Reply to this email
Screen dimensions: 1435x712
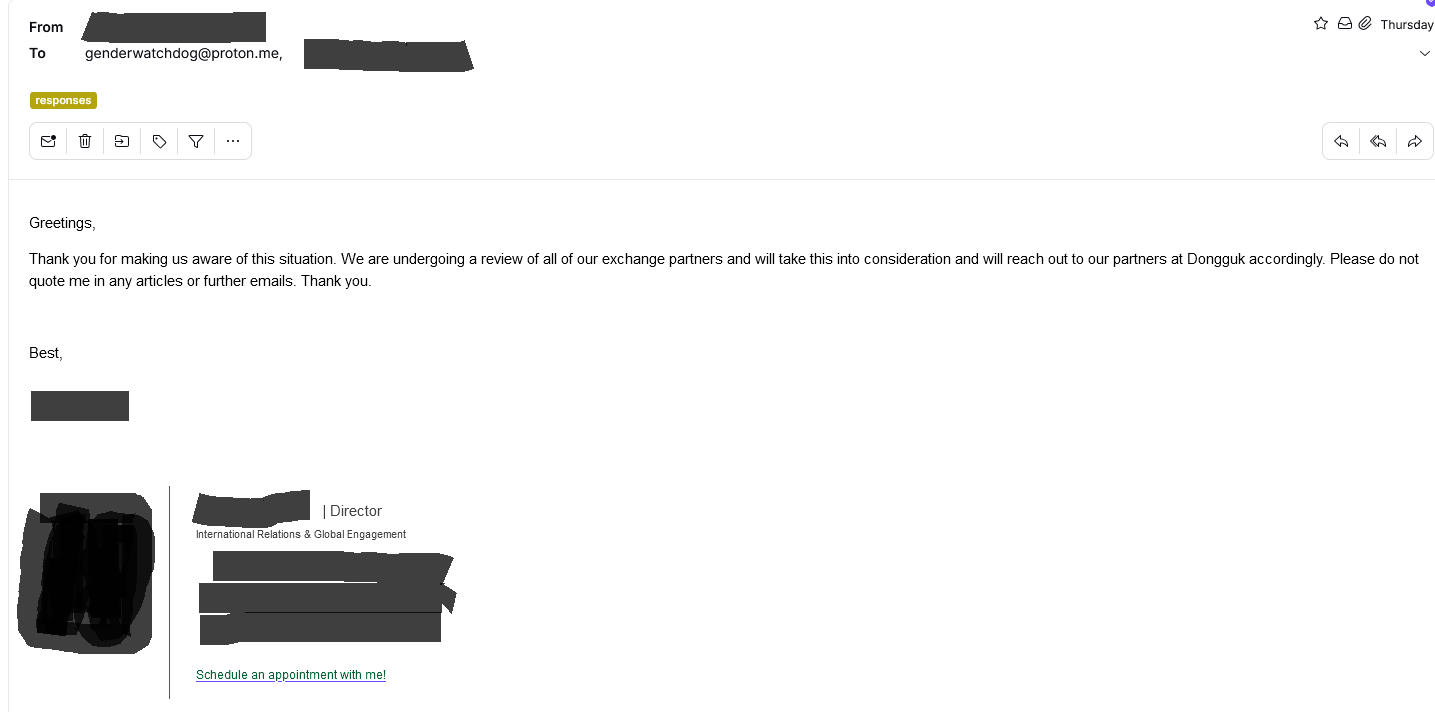tap(1341, 141)
